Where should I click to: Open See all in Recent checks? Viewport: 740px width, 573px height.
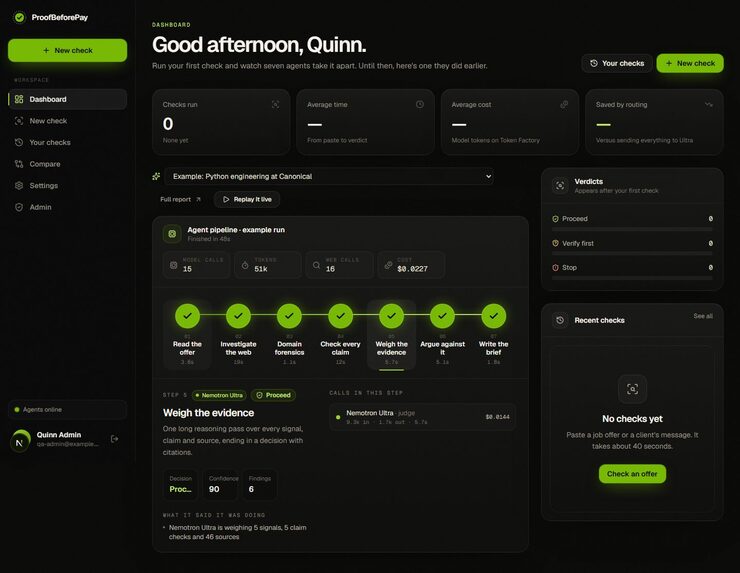[x=703, y=316]
